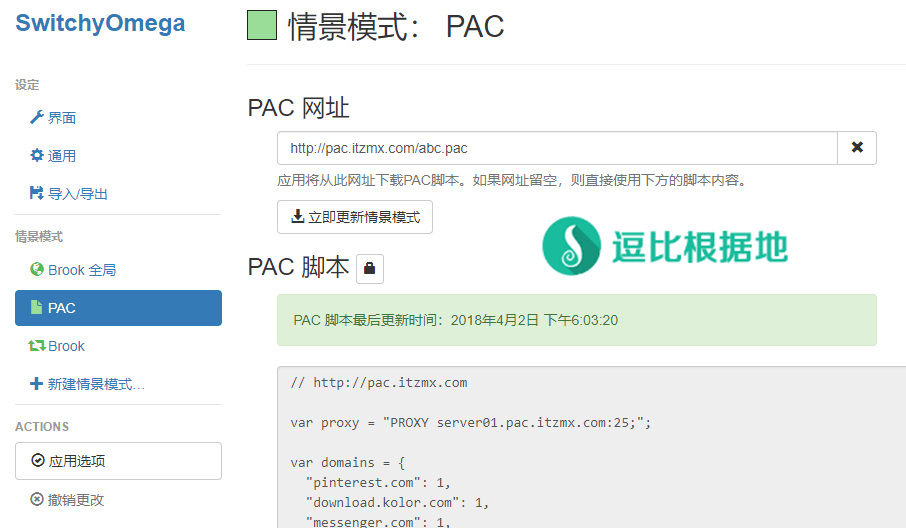Click the switch arrows icon beside Brook

(x=37, y=346)
